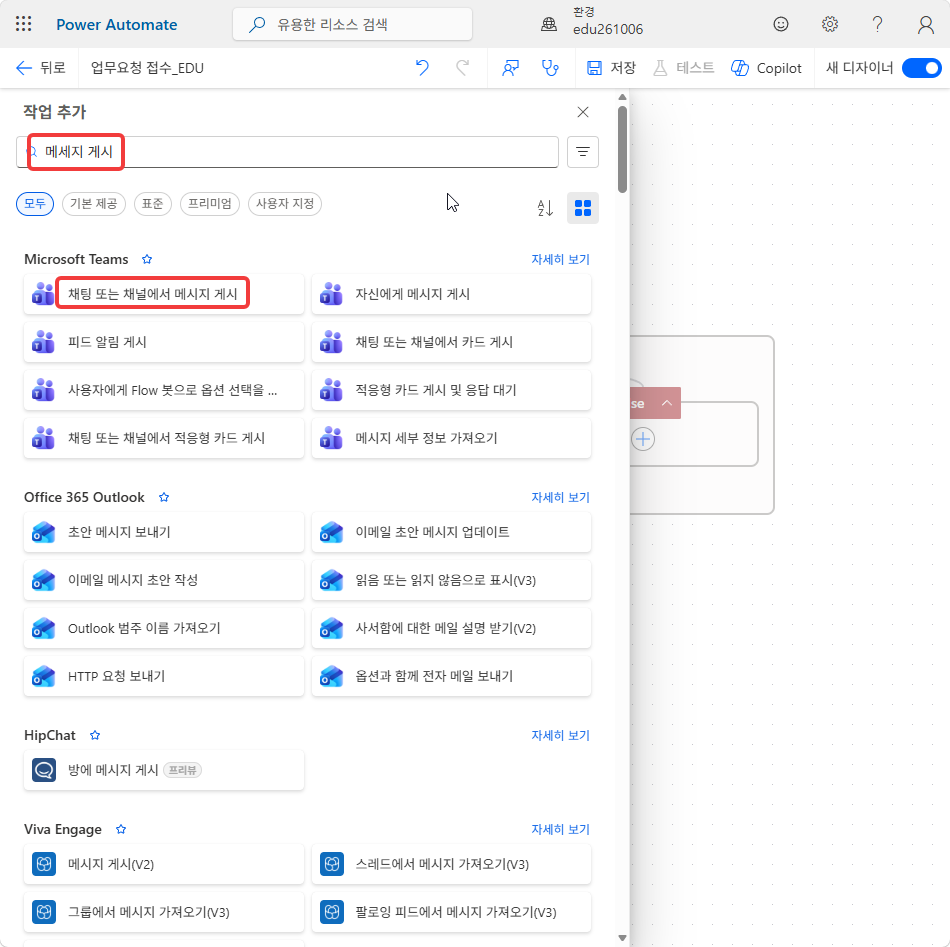Expand Viva Engage 자세히 보기 link
Image resolution: width=950 pixels, height=947 pixels.
[560, 829]
